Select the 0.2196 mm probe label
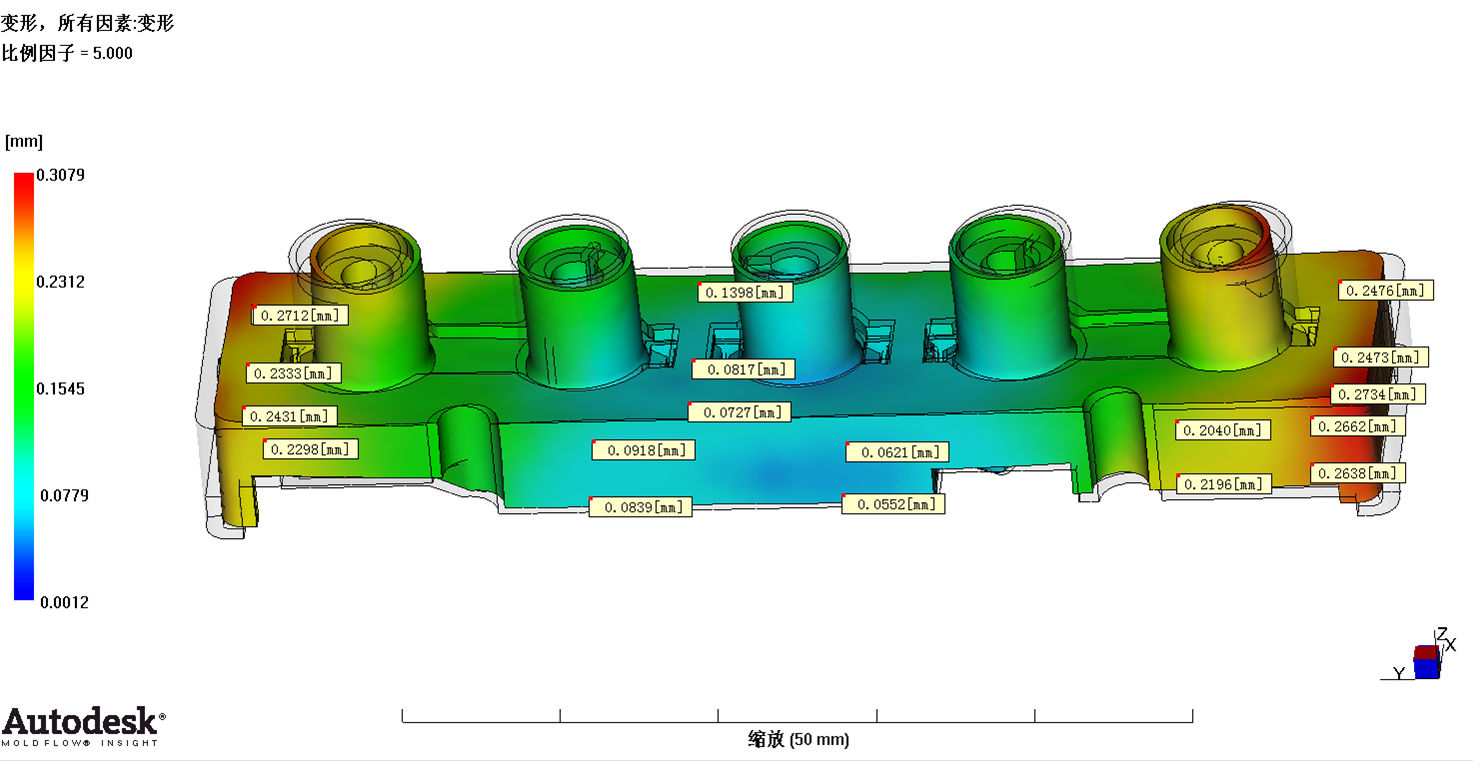Image resolution: width=1473 pixels, height=761 pixels. point(1224,484)
